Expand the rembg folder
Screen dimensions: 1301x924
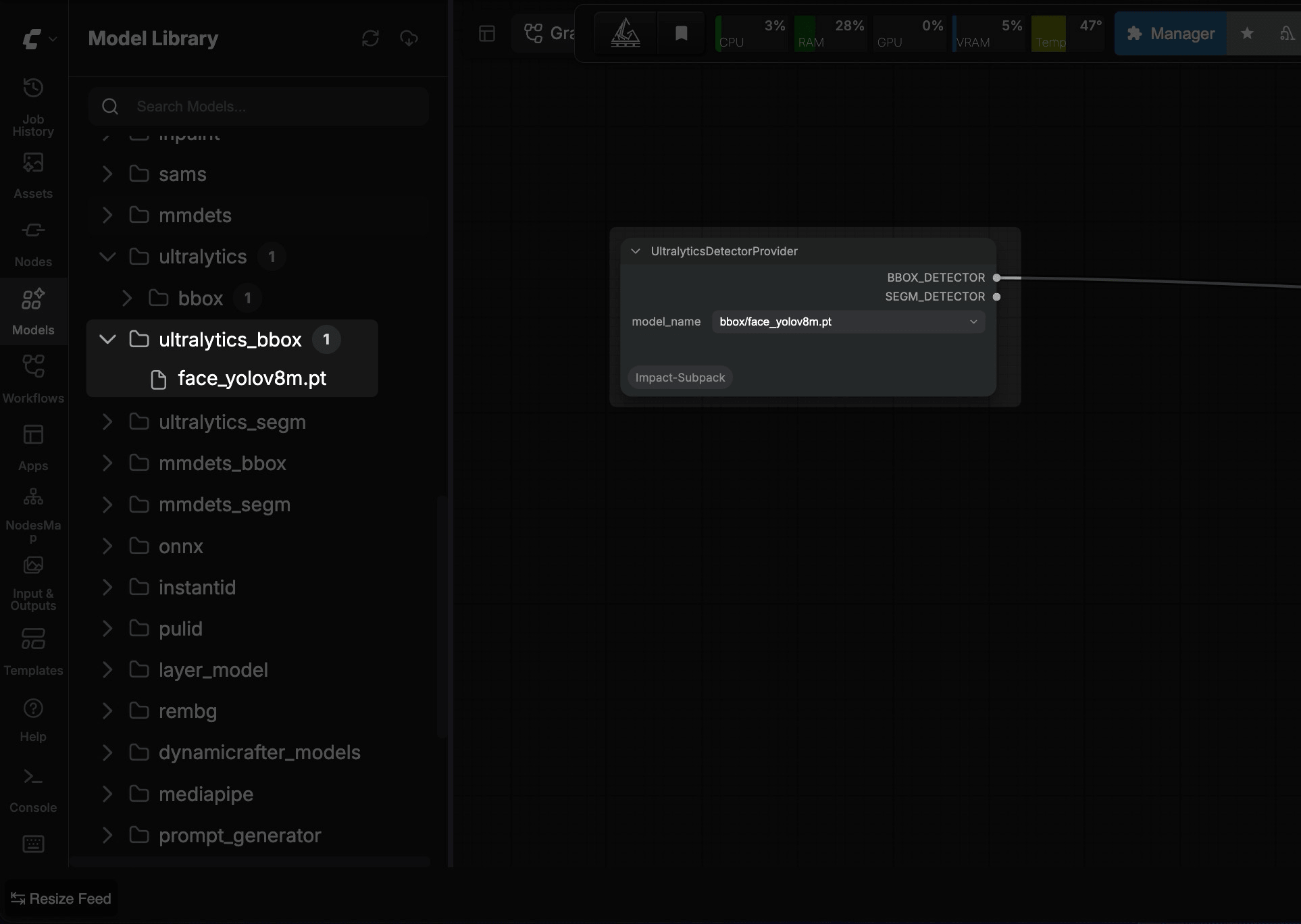point(107,711)
